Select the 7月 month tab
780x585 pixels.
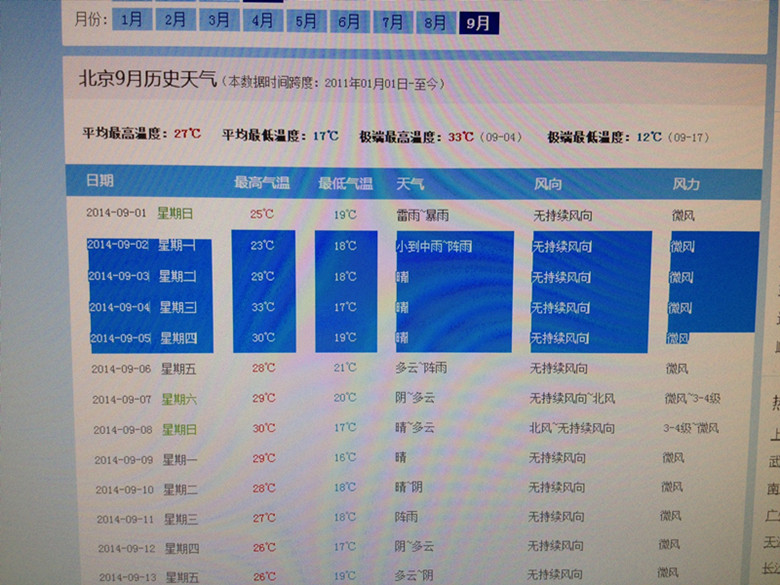393,21
